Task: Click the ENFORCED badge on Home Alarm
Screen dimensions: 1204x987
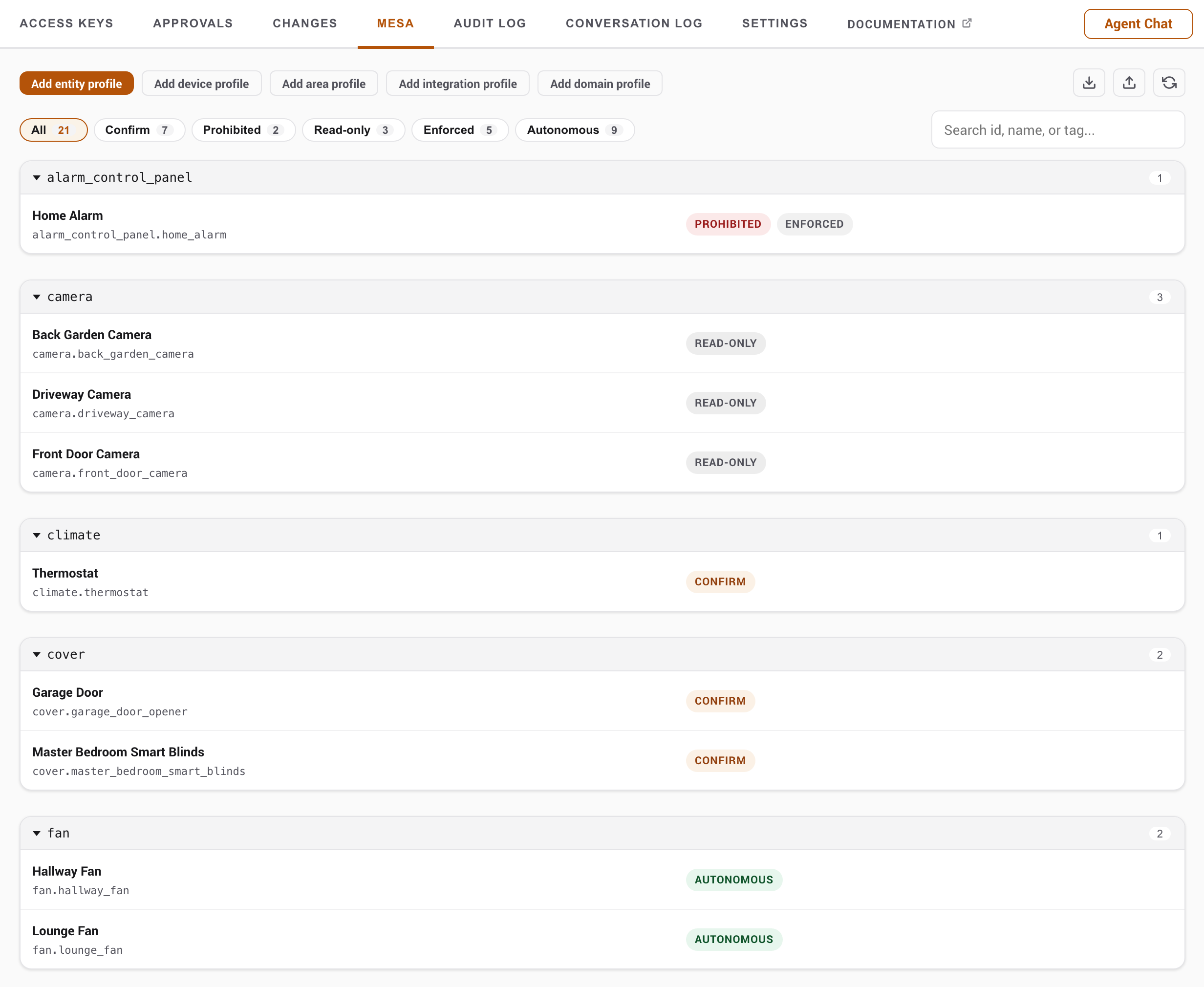Action: coord(814,224)
